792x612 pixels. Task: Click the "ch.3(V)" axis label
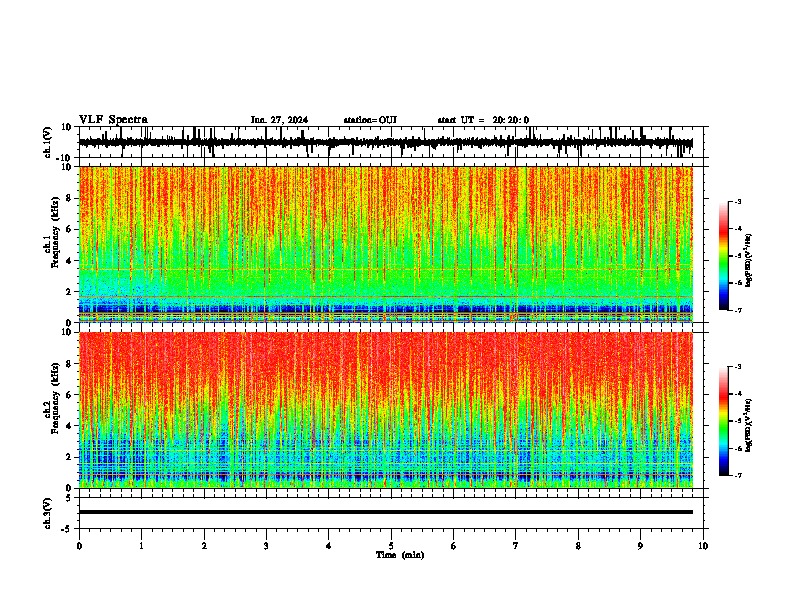[48, 513]
